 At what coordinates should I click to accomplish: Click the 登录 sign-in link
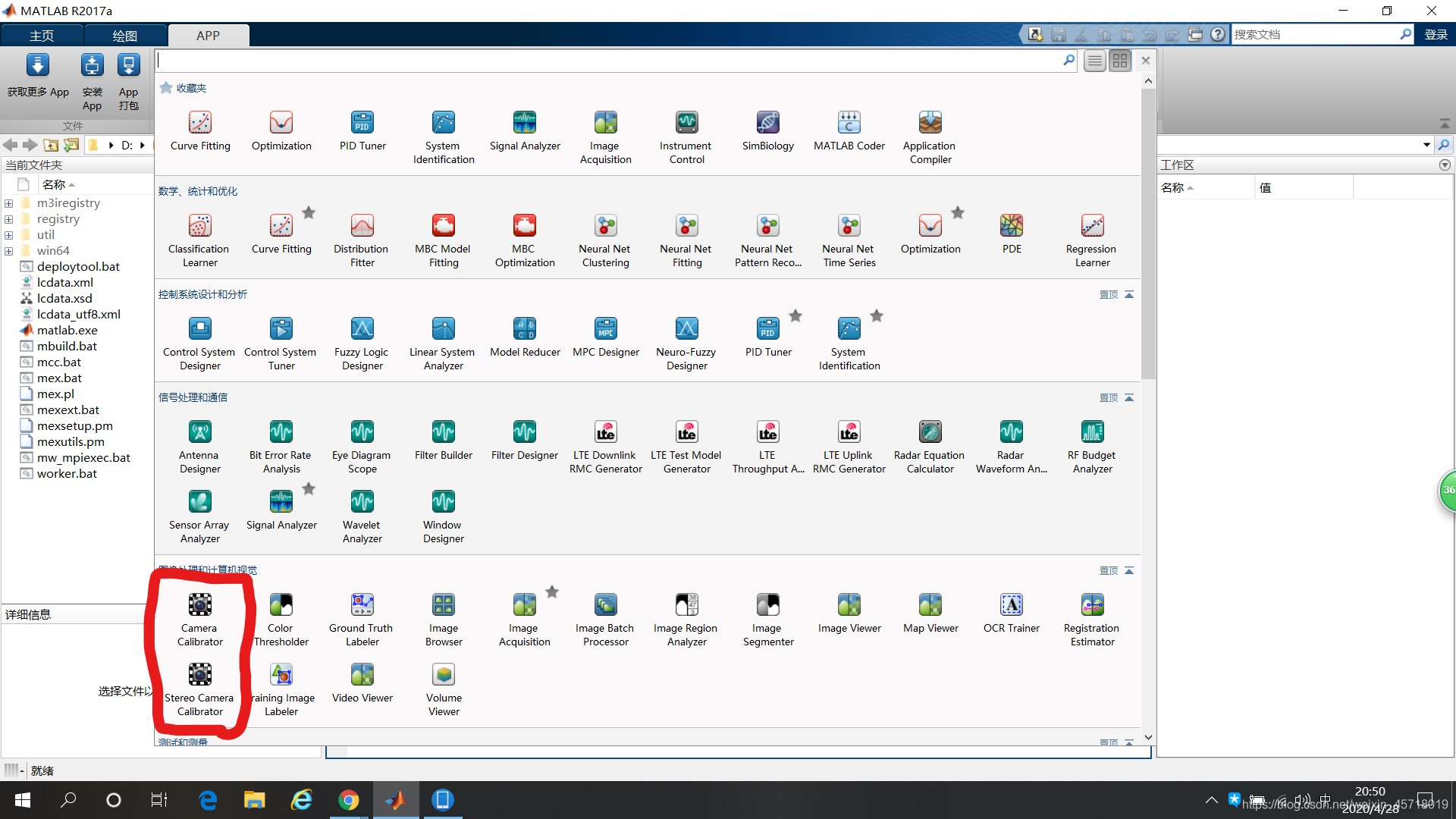click(1436, 35)
